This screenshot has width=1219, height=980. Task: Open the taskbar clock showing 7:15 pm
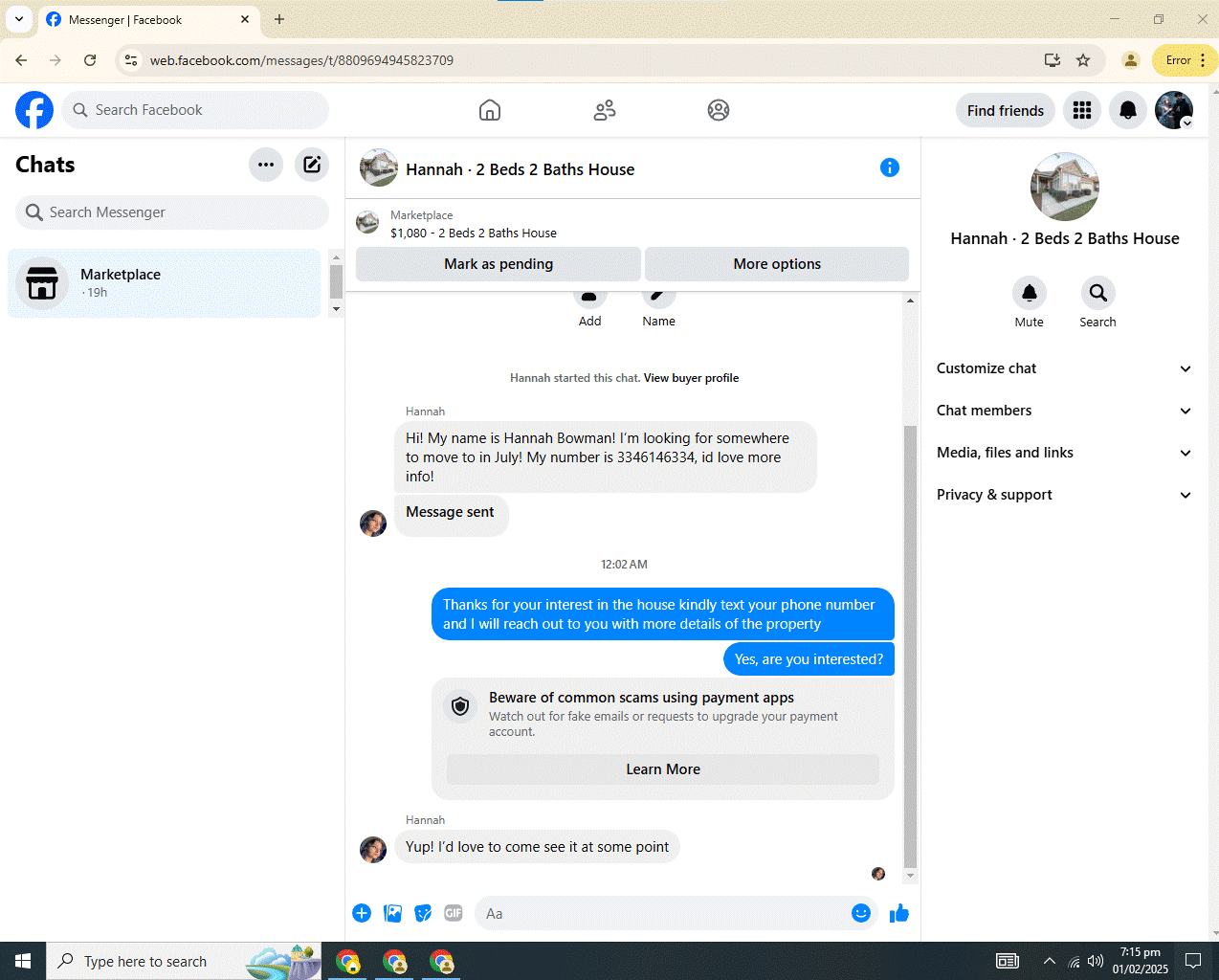(1140, 961)
